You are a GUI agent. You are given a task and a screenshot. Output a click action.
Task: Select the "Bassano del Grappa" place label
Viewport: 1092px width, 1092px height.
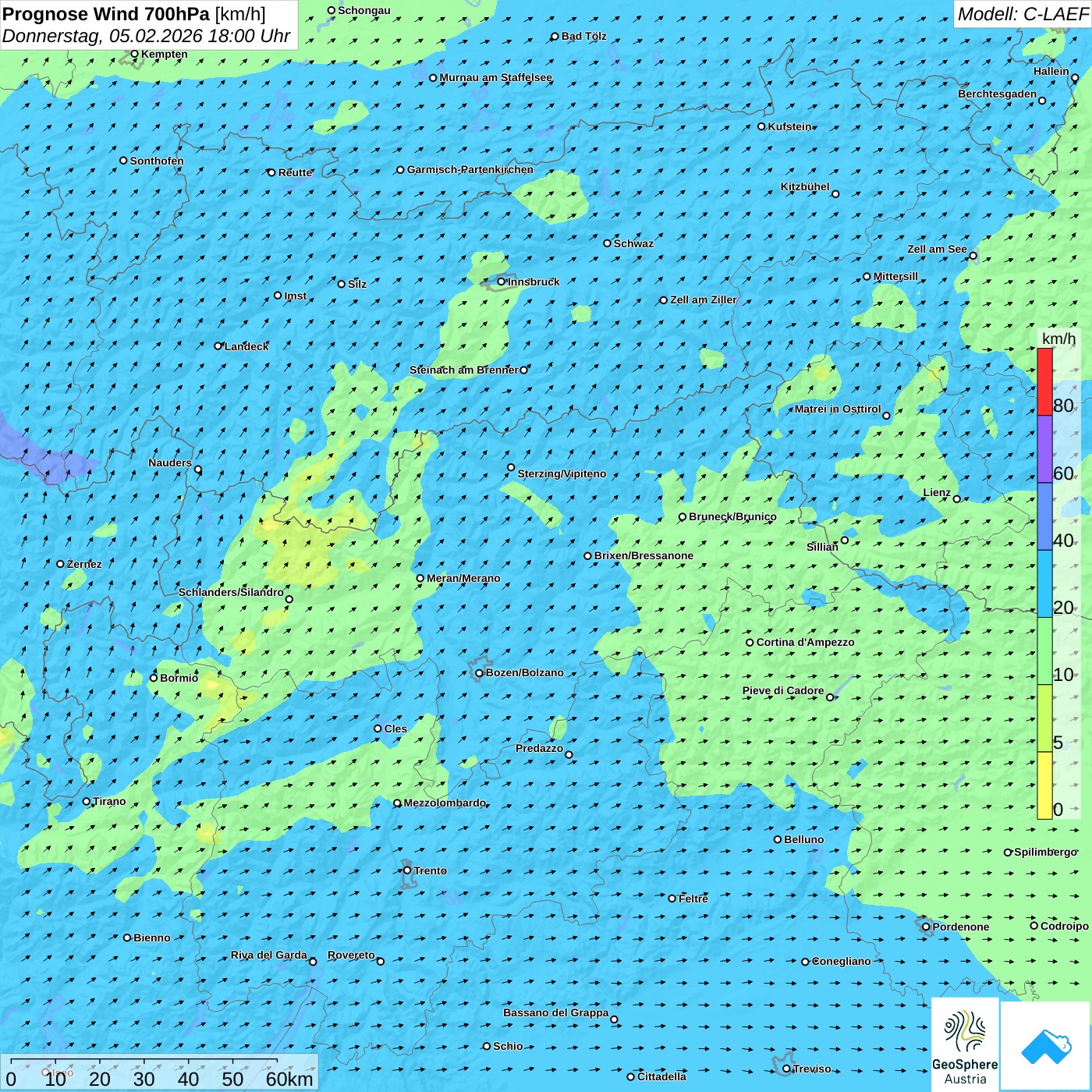point(555,1012)
